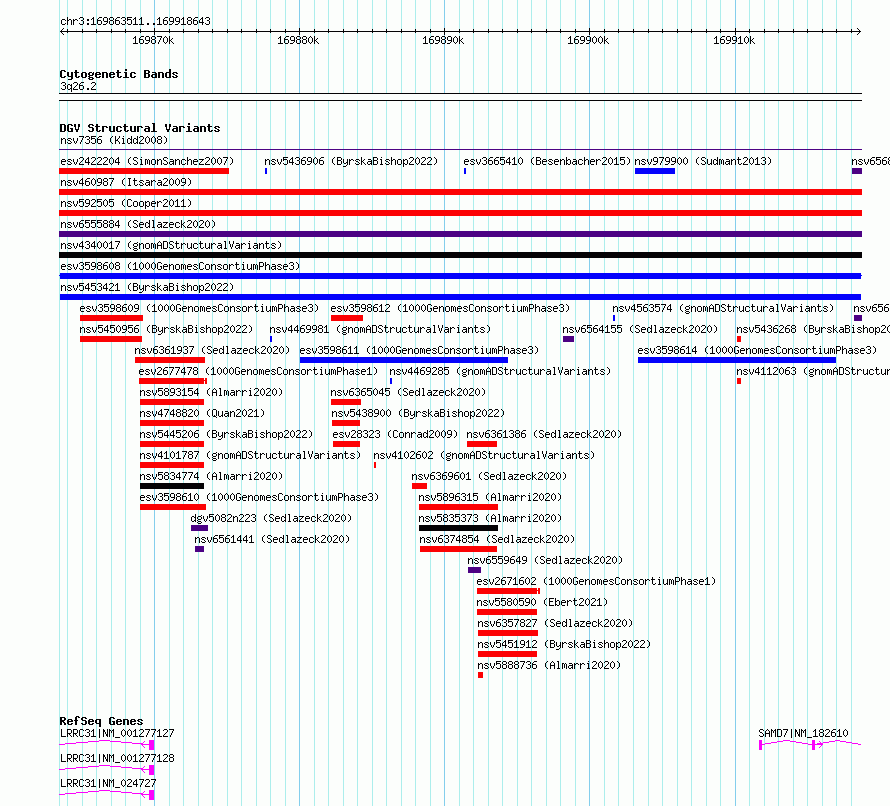Open gene SAMD7|NM_182610
The image size is (890, 806).
[803, 733]
